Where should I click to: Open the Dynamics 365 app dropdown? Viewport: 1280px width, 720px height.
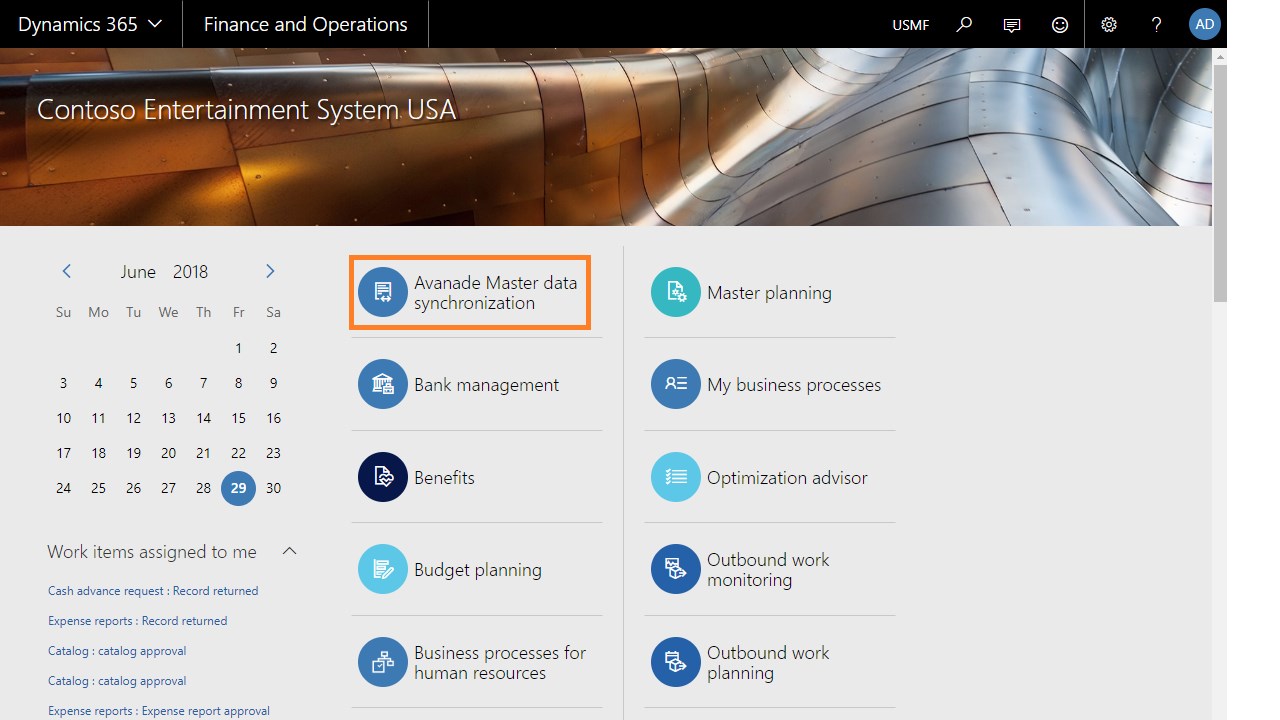pyautogui.click(x=90, y=24)
